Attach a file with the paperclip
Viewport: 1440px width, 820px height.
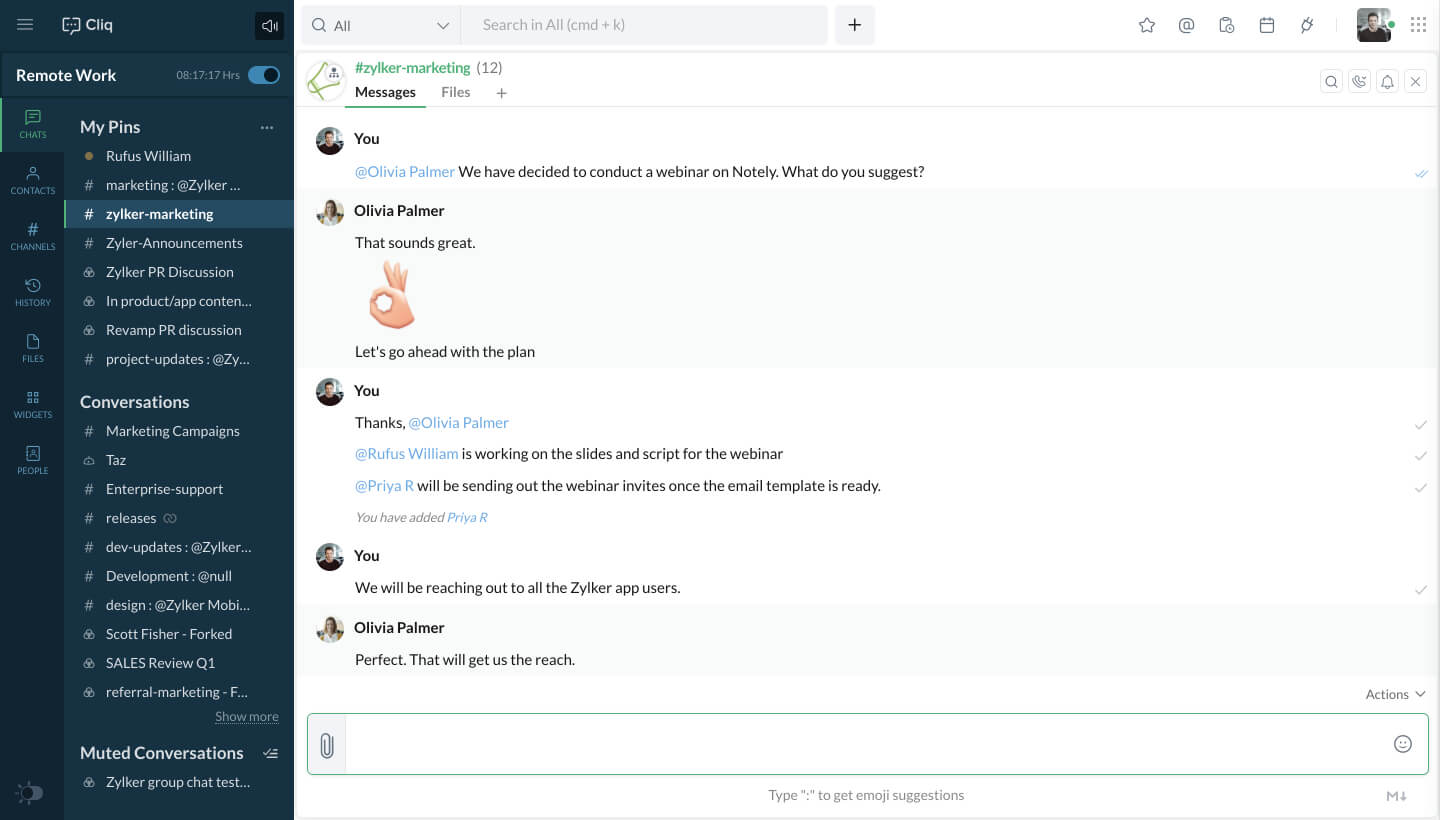point(327,744)
